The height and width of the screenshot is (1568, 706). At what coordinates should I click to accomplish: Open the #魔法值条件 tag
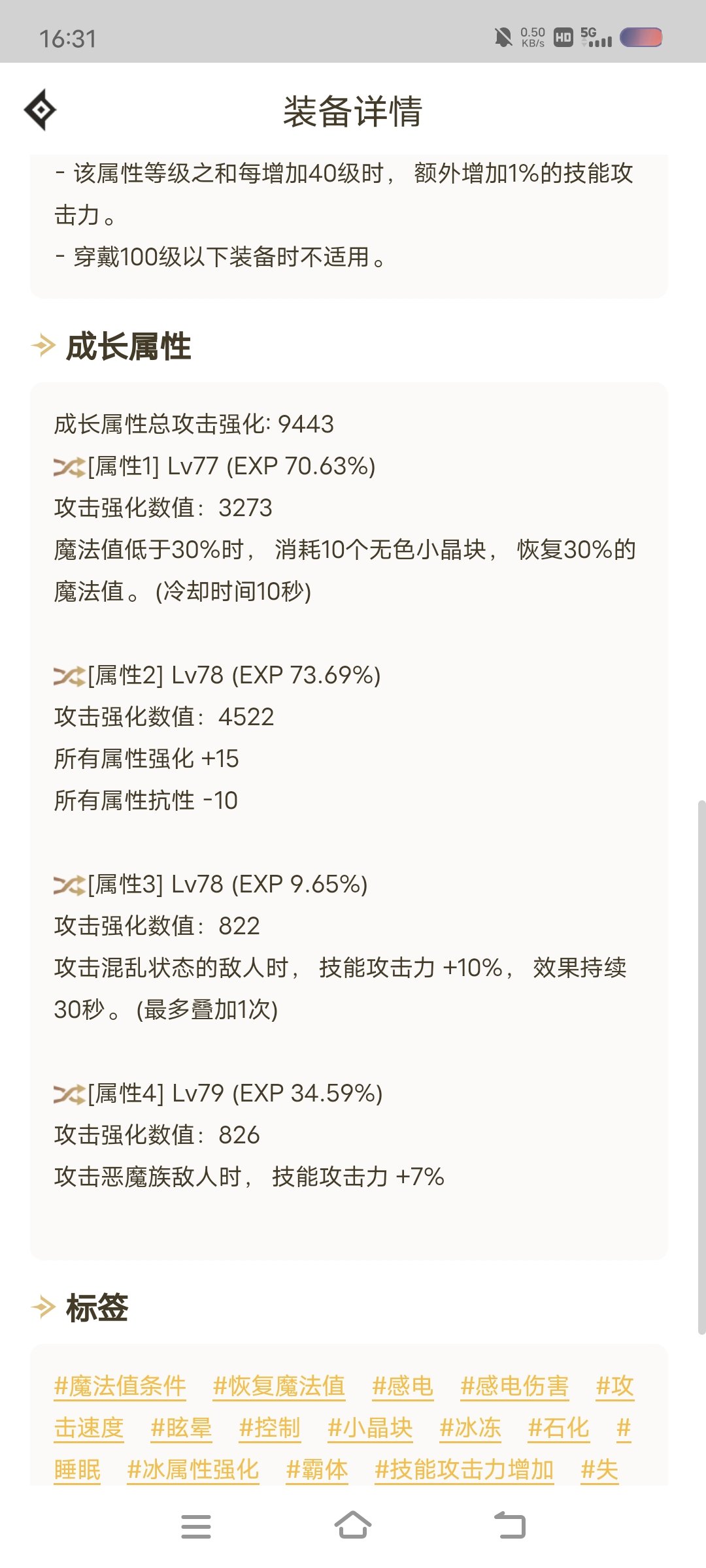120,1386
